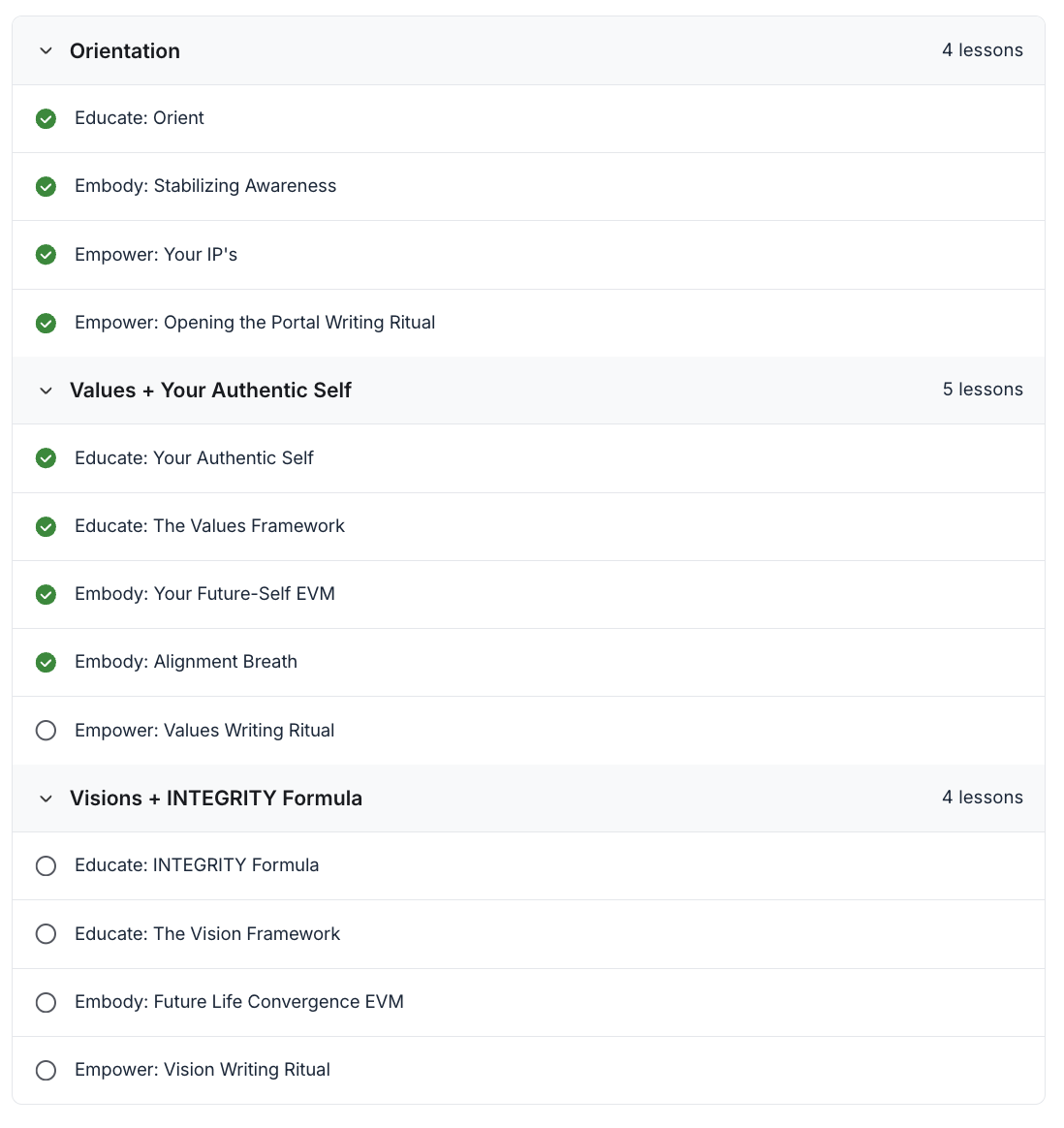Click Visions + INTEGRITY Formula heading
This screenshot has height=1128, width=1064.
click(216, 798)
